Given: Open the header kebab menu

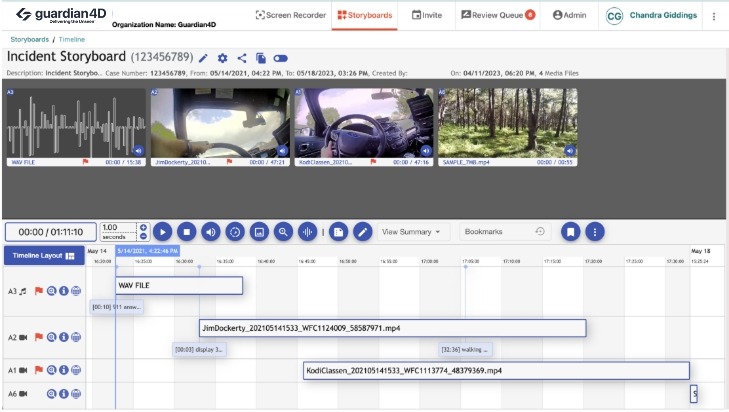Looking at the screenshot, I should [x=714, y=16].
